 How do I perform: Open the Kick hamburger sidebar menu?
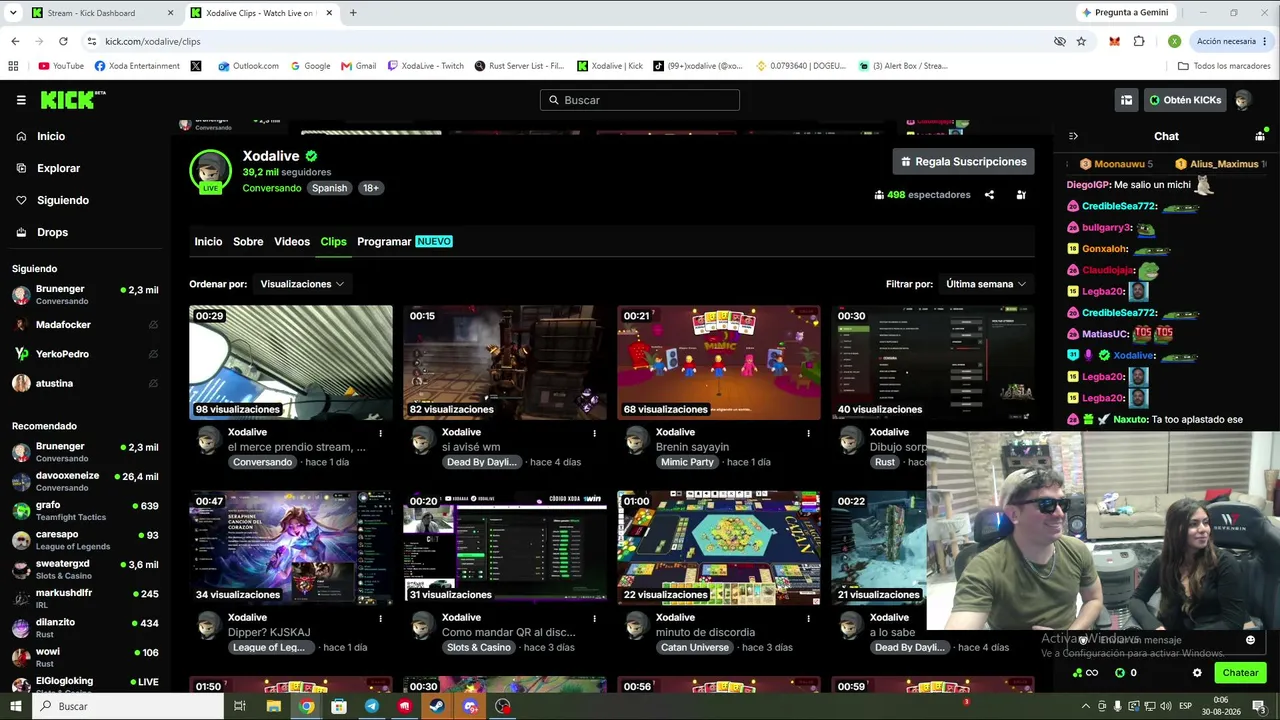21,100
